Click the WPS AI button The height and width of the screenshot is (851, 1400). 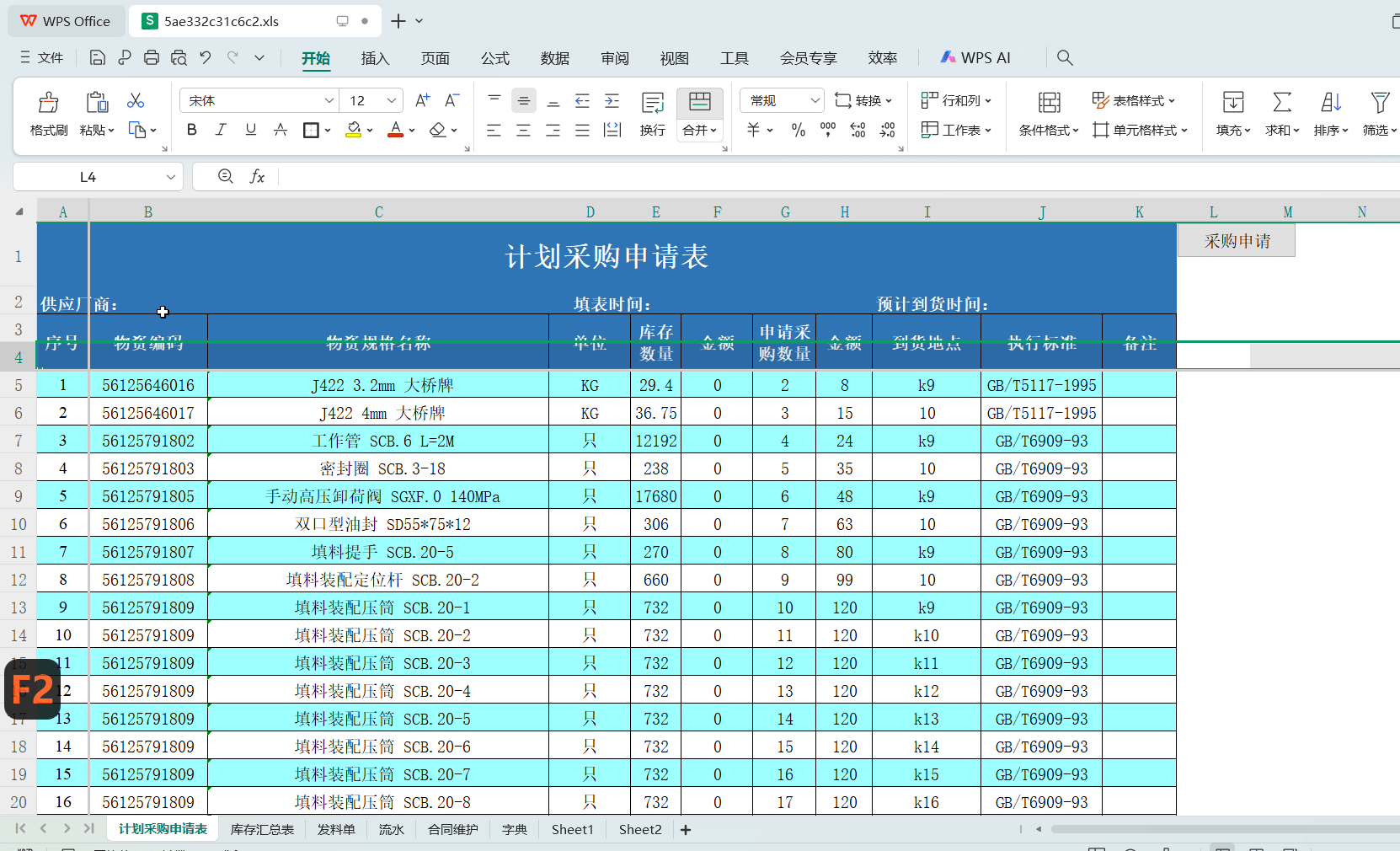[975, 57]
